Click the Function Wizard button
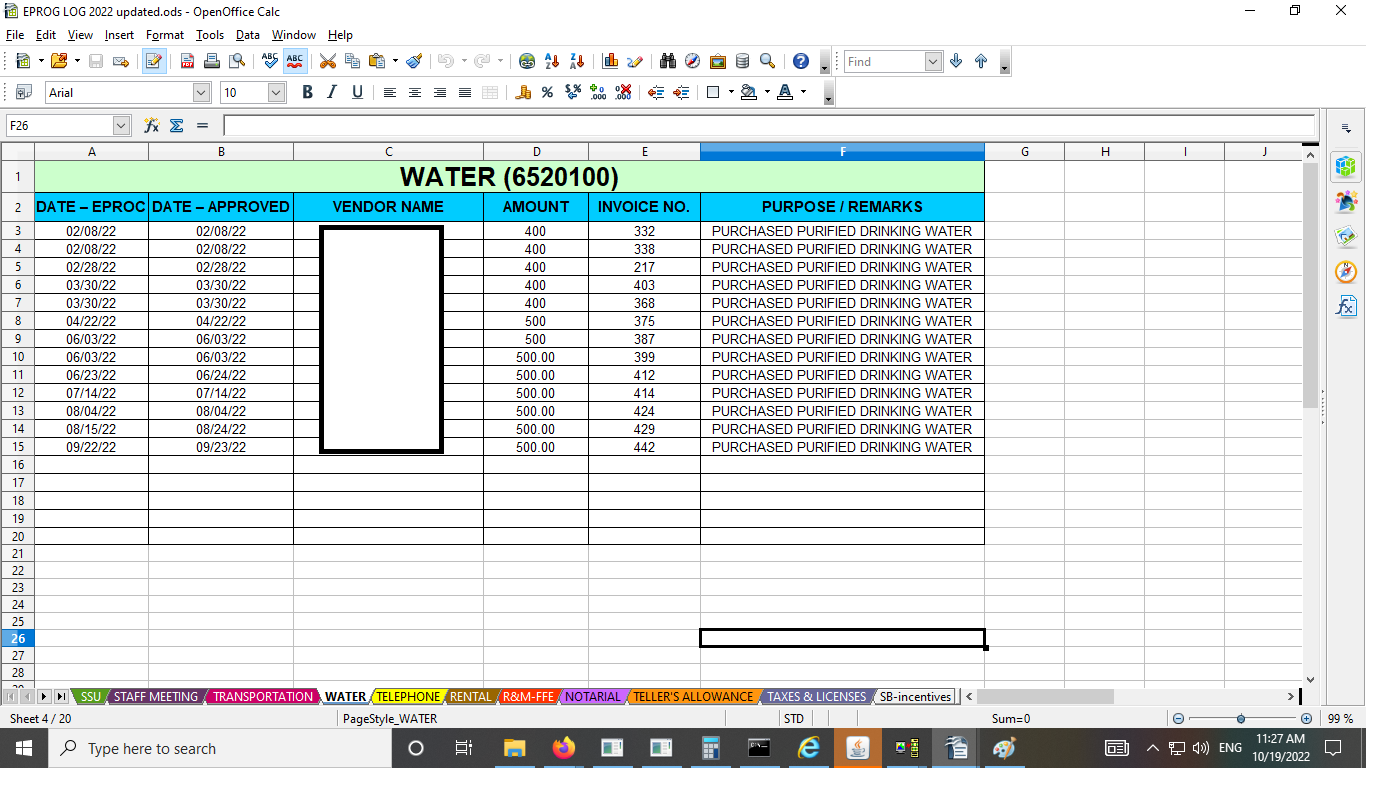 [x=151, y=126]
